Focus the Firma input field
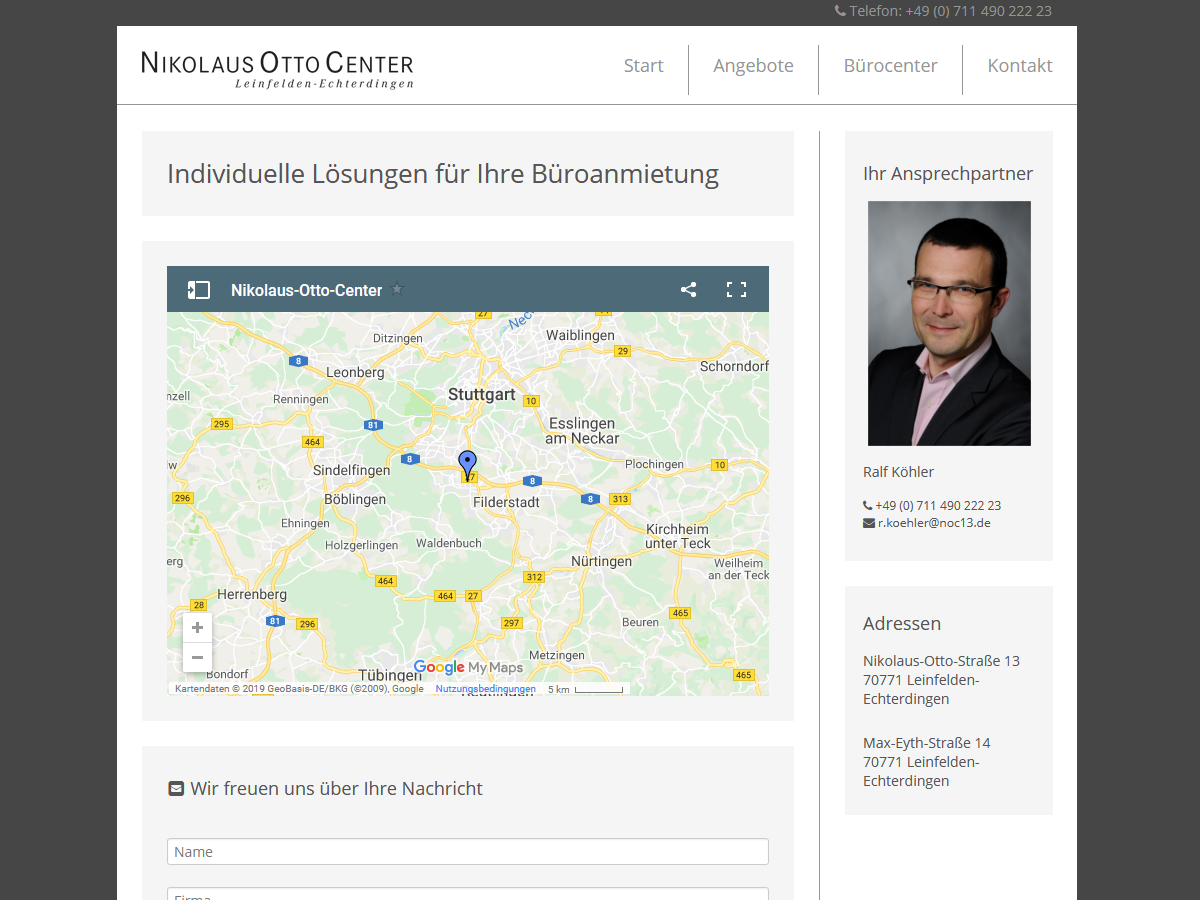Image resolution: width=1200 pixels, height=900 pixels. 468,894
